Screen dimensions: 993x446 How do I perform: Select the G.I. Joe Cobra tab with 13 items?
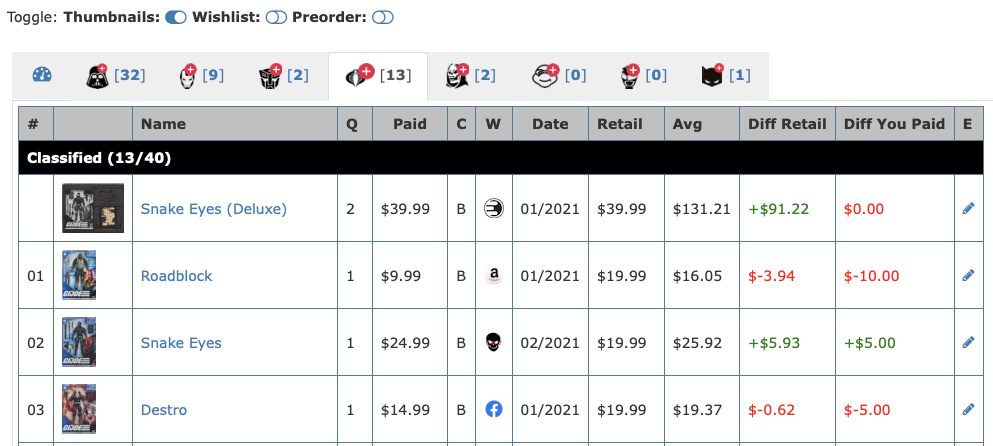(377, 75)
